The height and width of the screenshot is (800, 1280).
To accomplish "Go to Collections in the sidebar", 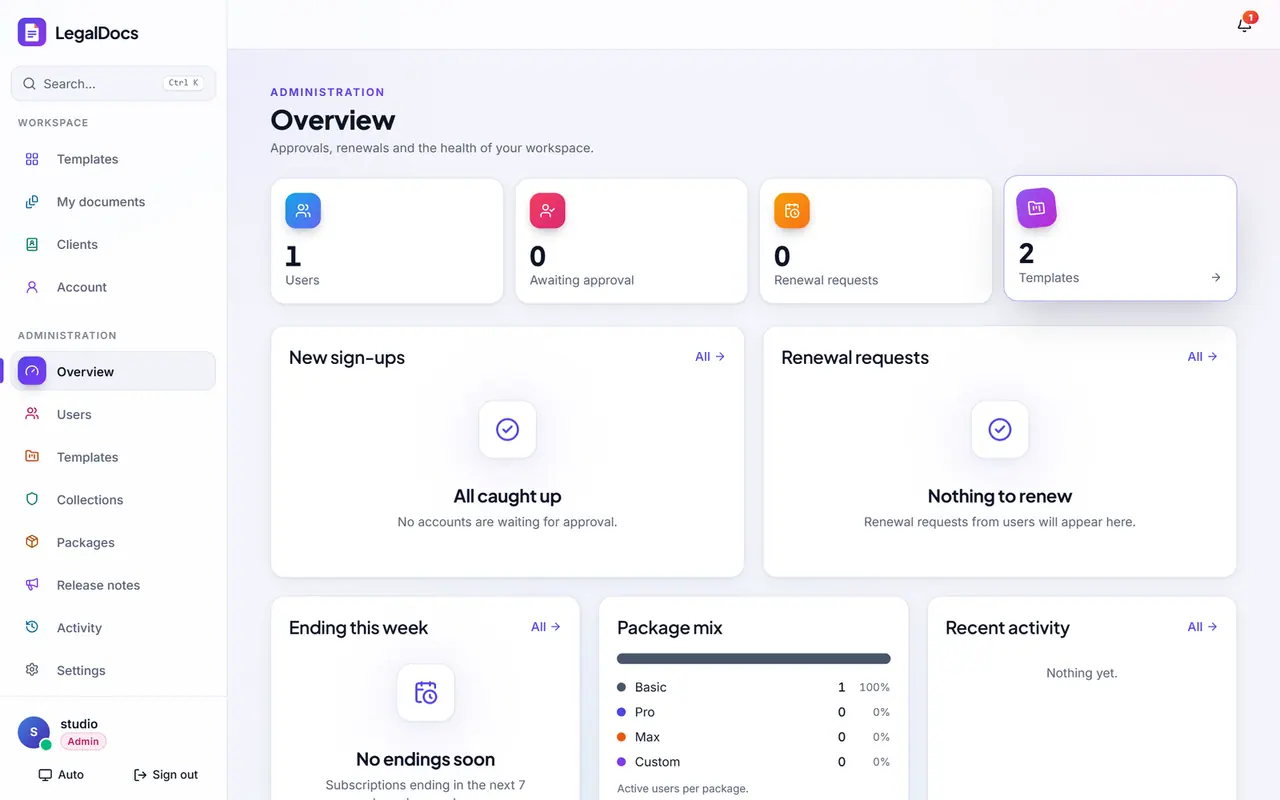I will pos(113,500).
